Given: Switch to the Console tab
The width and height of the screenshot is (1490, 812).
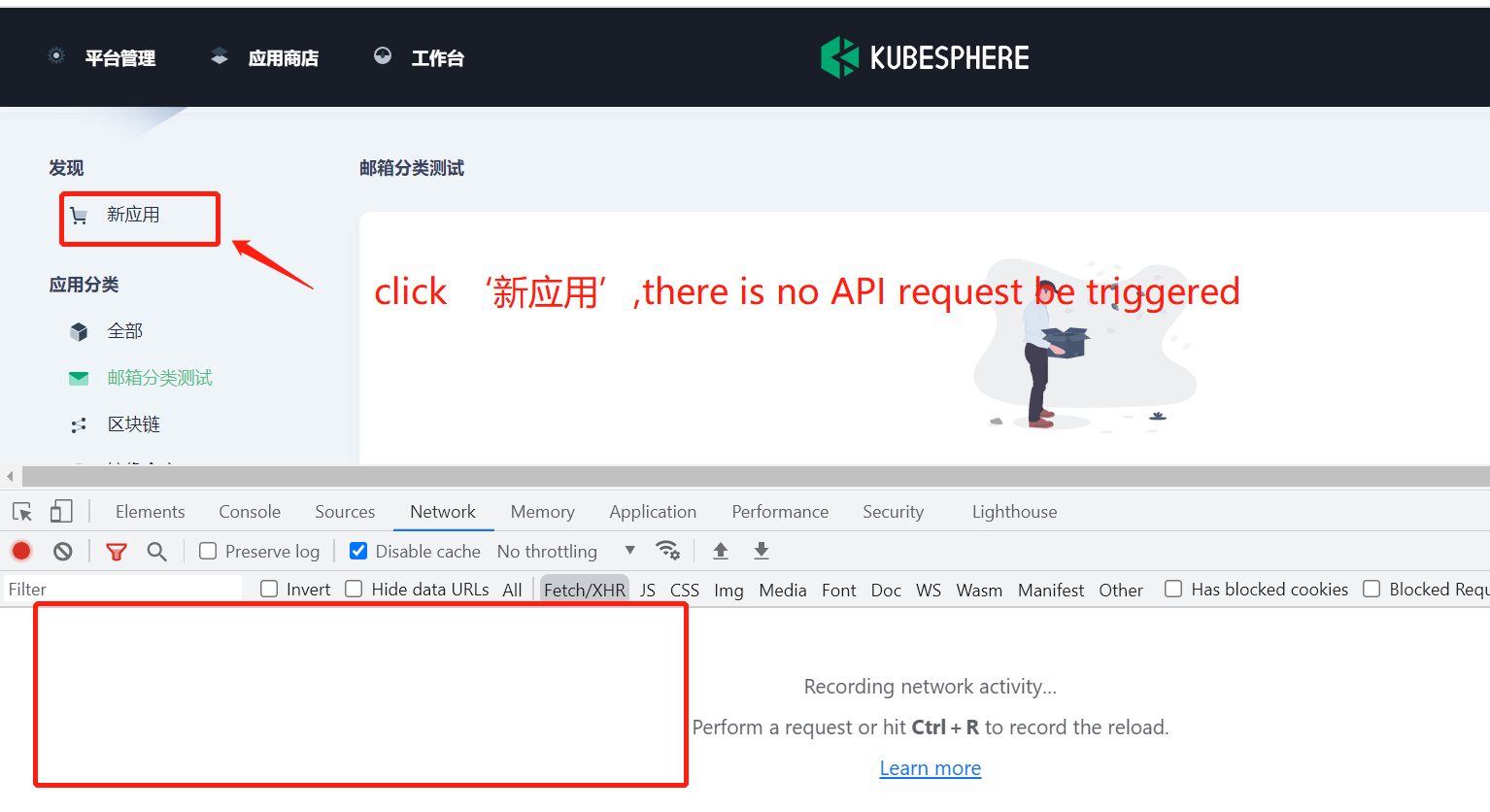Looking at the screenshot, I should coord(249,511).
